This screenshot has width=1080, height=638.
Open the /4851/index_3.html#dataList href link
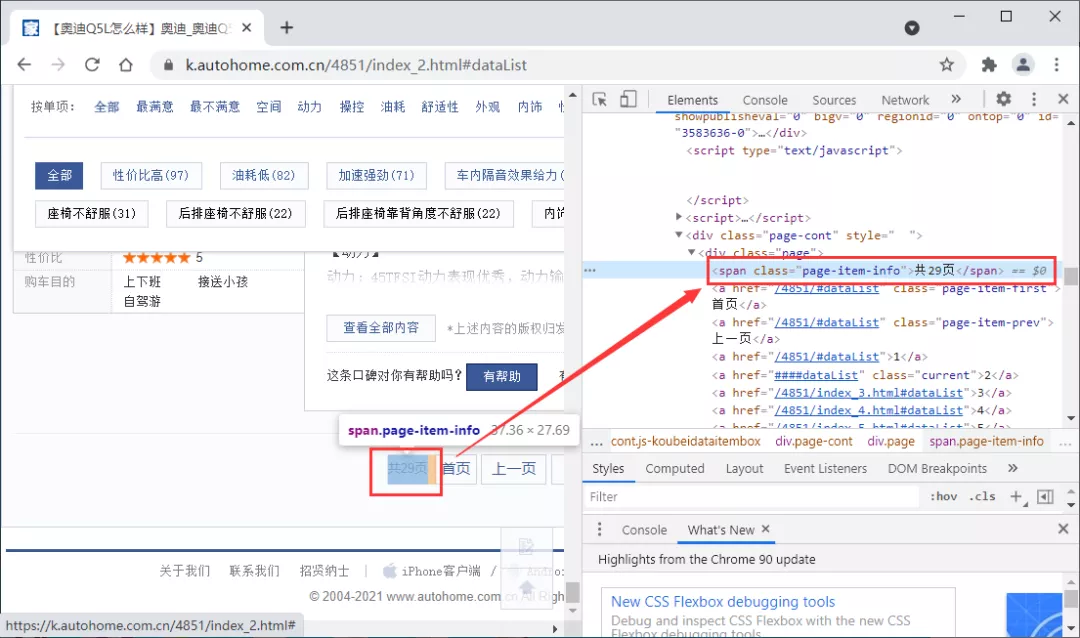tap(868, 393)
